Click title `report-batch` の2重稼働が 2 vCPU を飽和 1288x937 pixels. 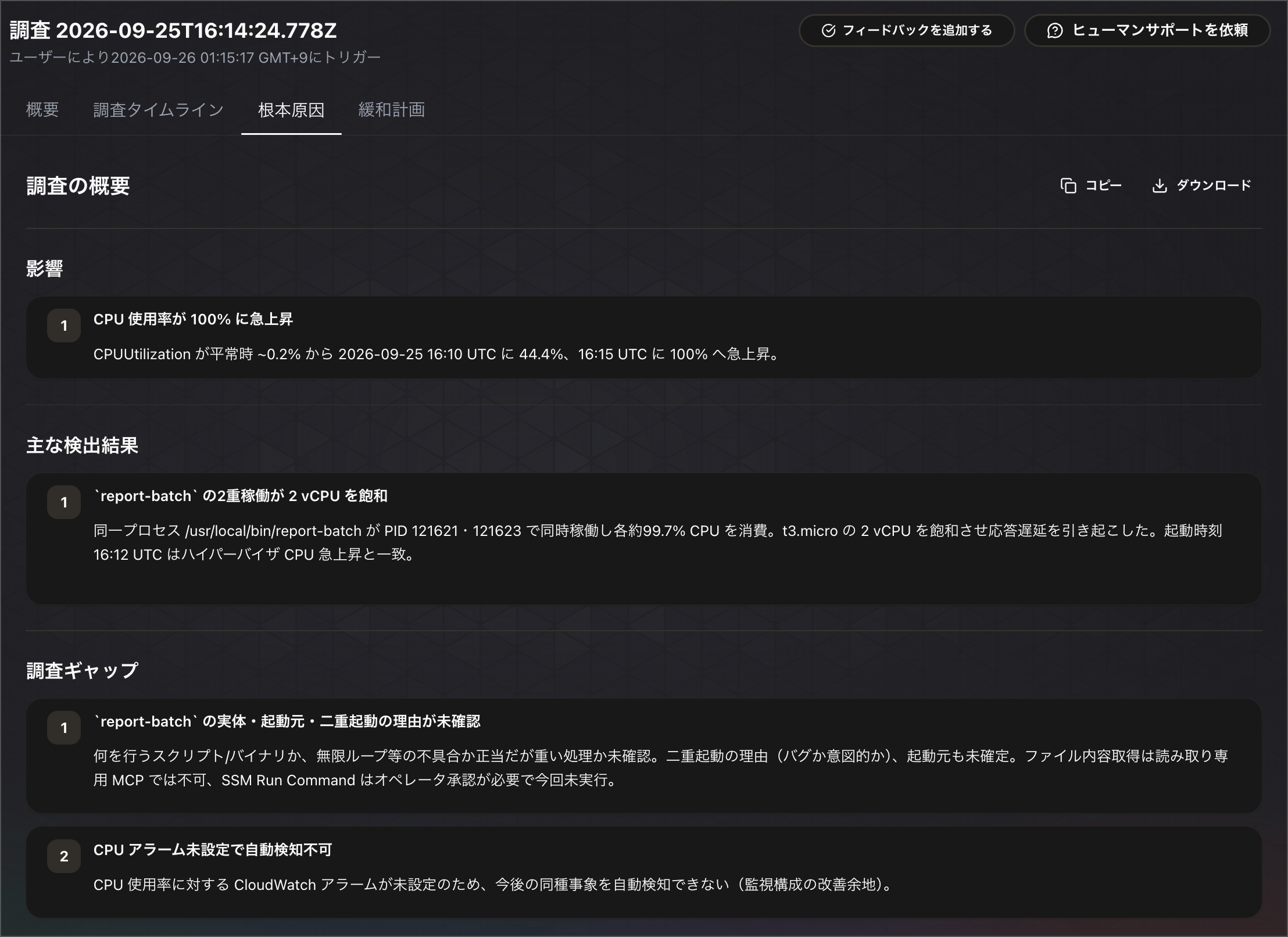[241, 496]
